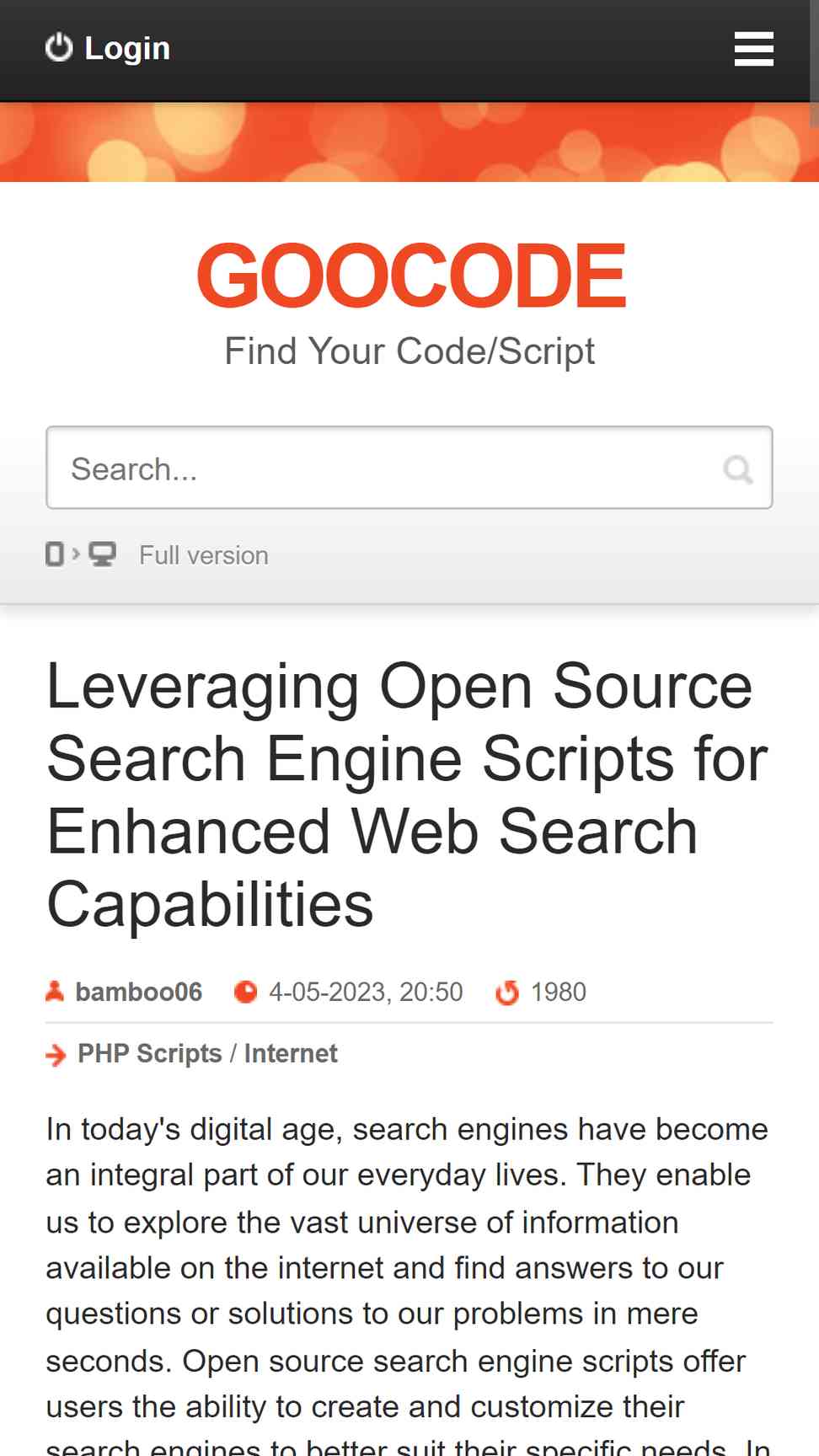Click the author user icon
Viewport: 819px width, 1456px height.
tap(55, 992)
